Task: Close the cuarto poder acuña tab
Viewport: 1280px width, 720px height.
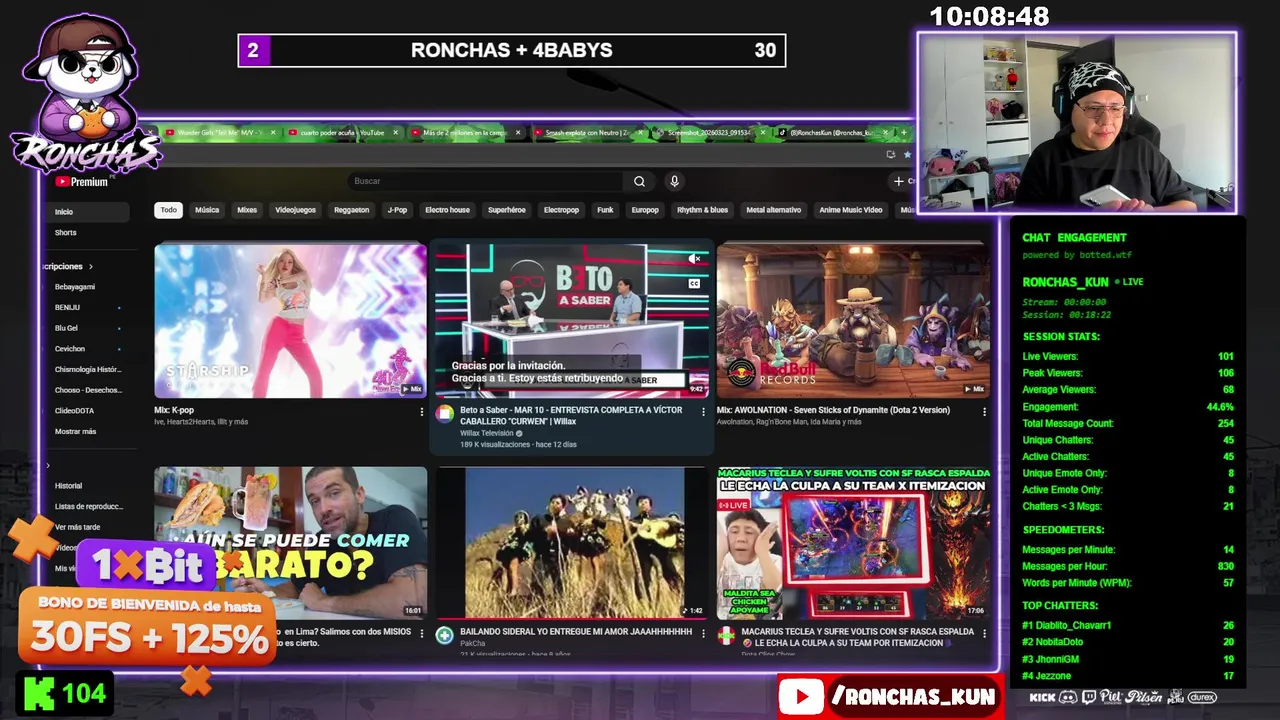Action: pos(395,132)
